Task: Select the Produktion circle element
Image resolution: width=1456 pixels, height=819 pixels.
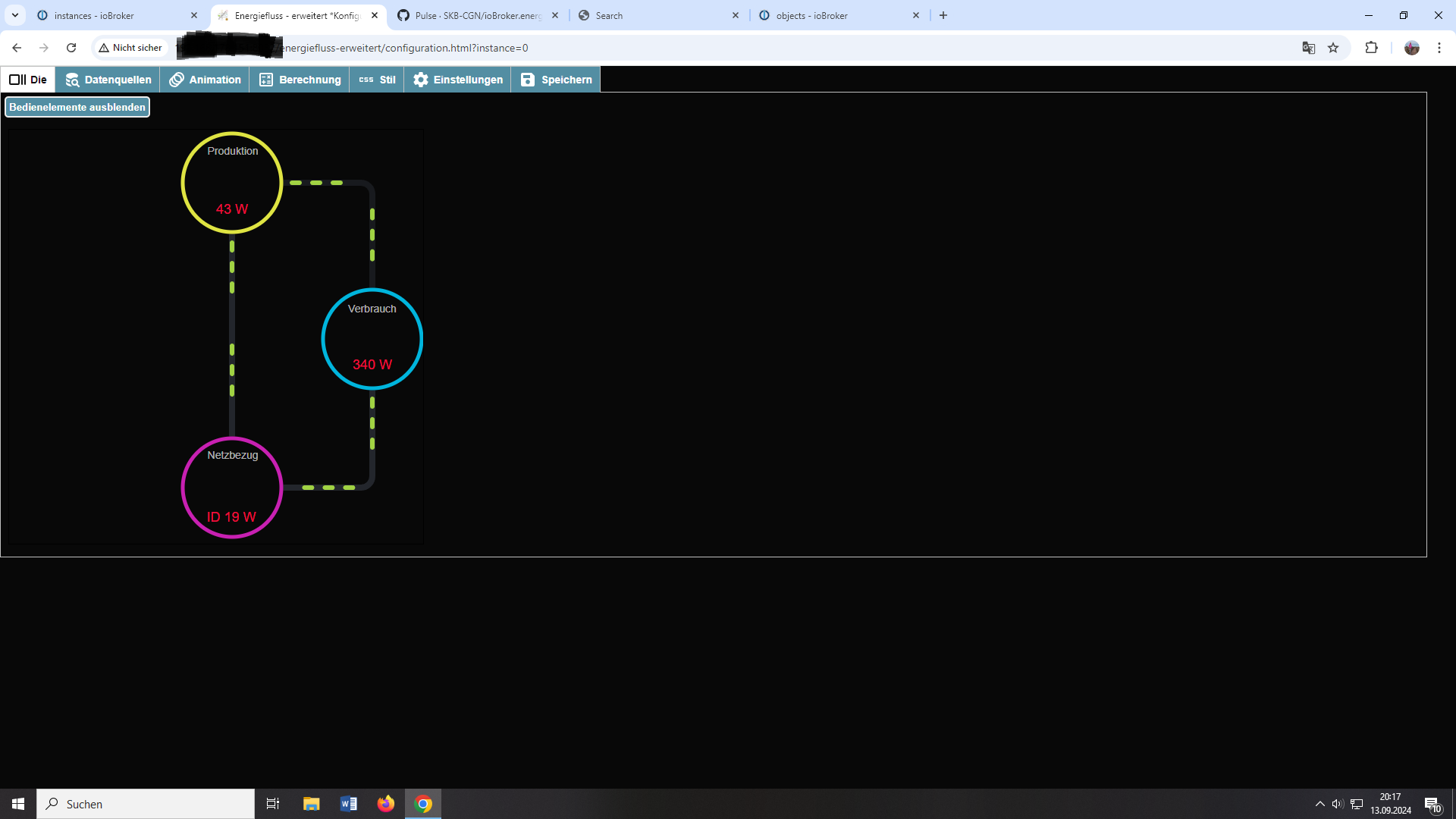Action: click(232, 182)
